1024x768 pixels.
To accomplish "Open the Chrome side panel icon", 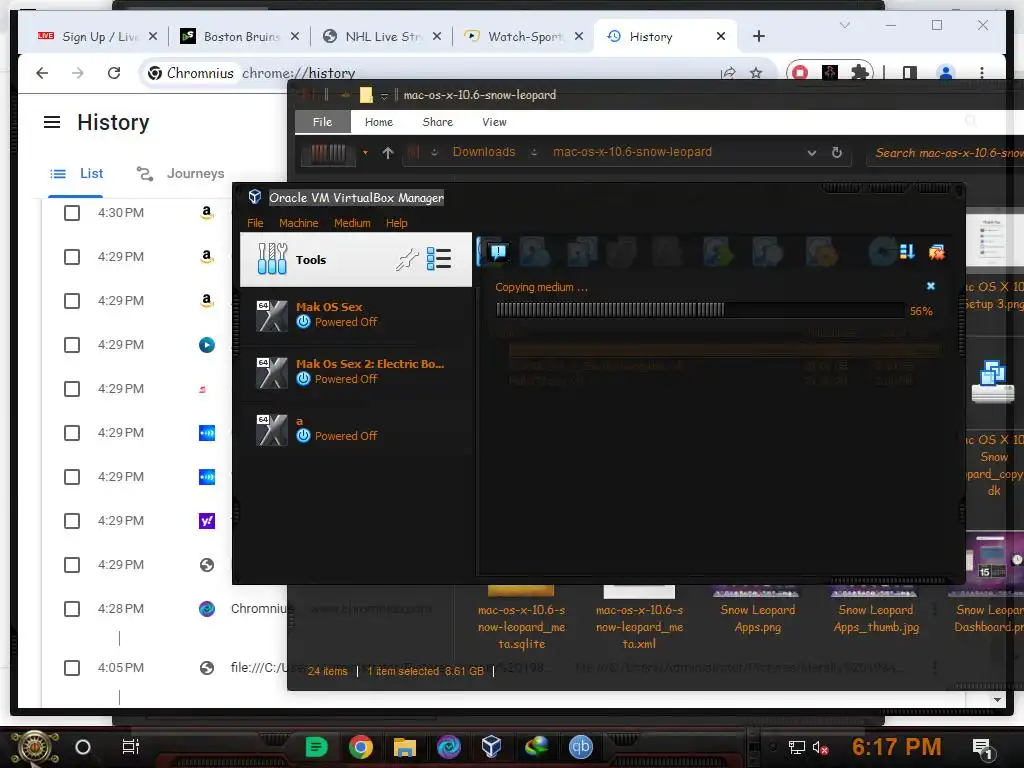I will pos(910,72).
